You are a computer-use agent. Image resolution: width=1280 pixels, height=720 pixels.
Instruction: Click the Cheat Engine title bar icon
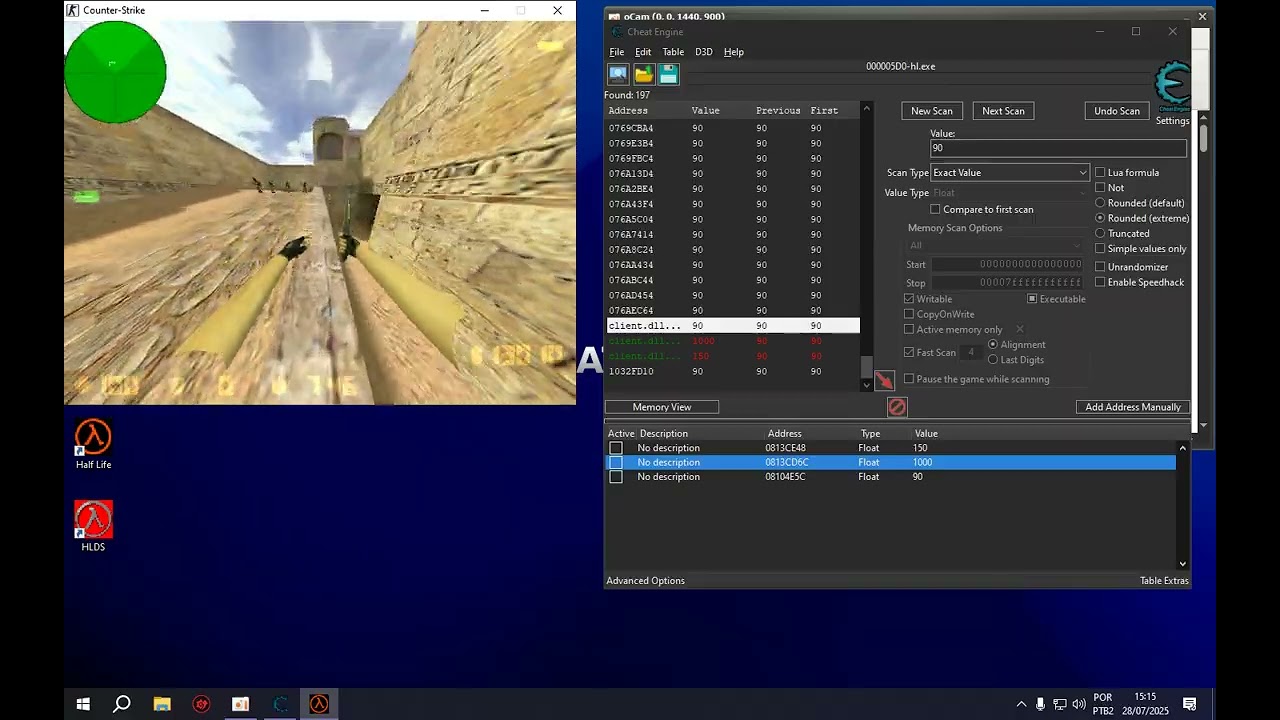[x=617, y=32]
